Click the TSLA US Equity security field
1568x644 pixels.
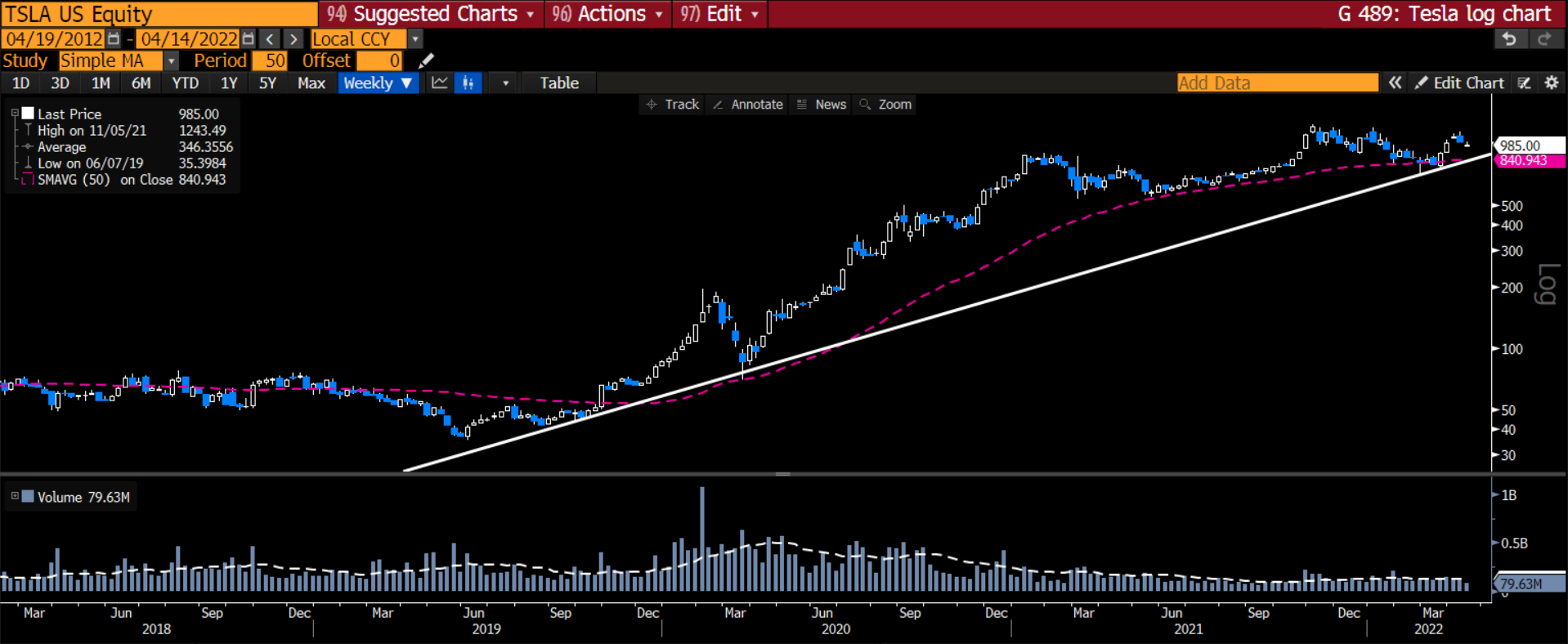[x=159, y=14]
